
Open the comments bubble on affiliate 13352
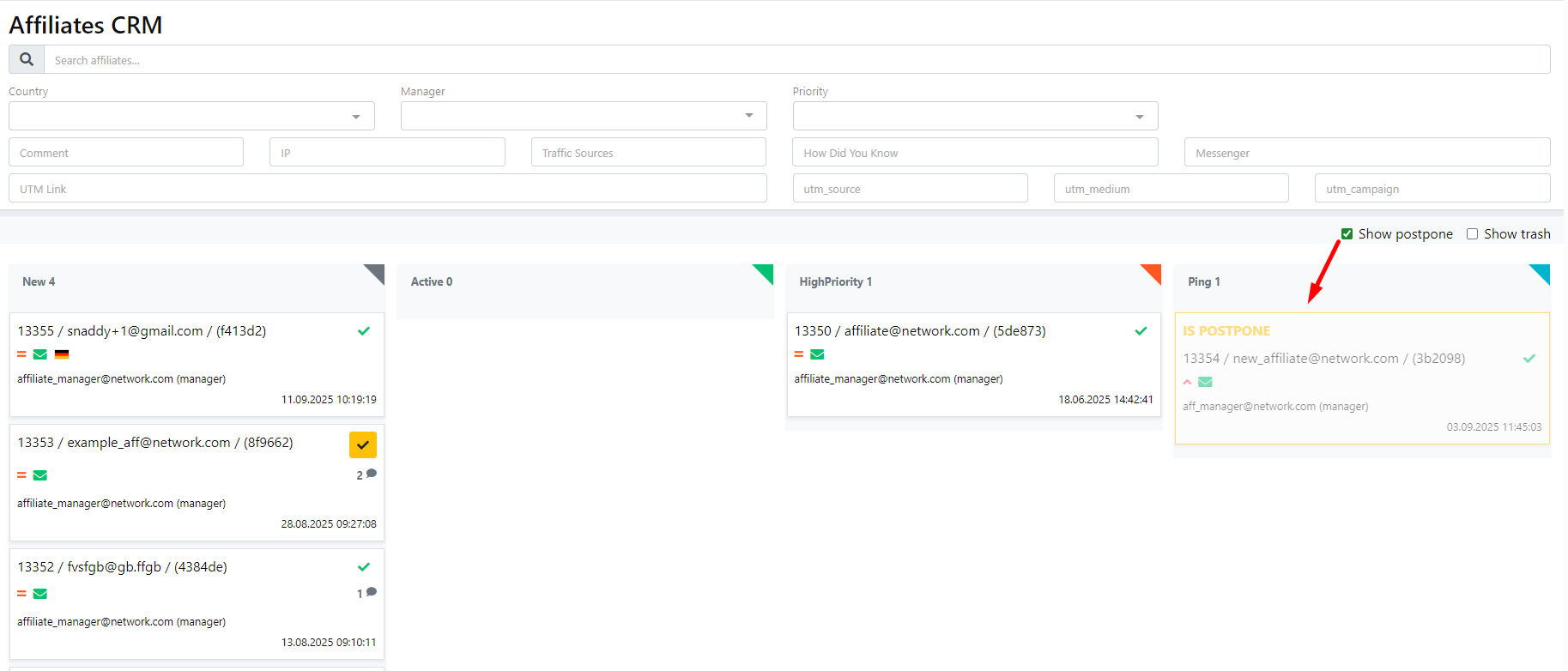coord(371,593)
